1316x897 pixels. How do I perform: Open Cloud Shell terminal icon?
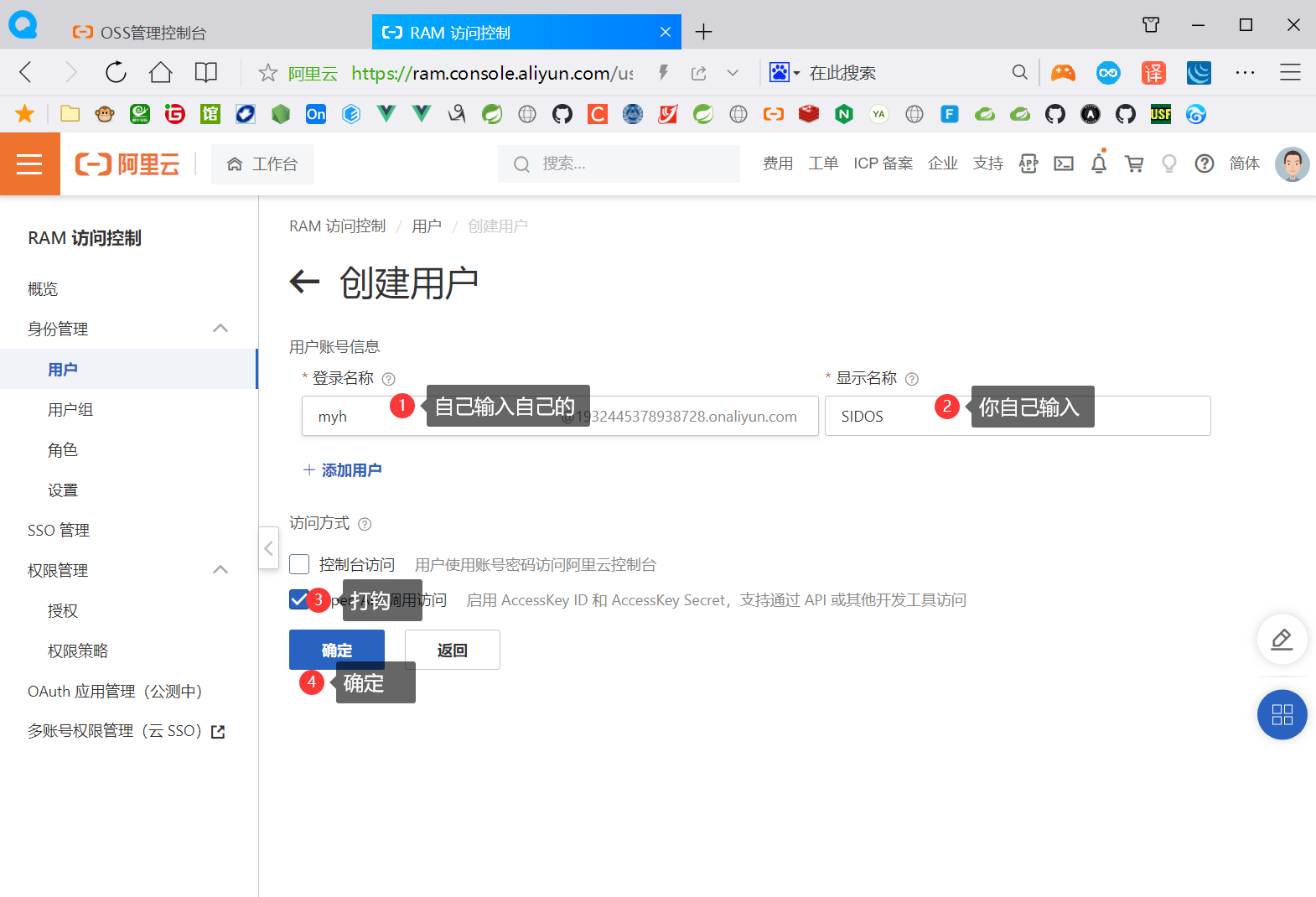click(1064, 164)
